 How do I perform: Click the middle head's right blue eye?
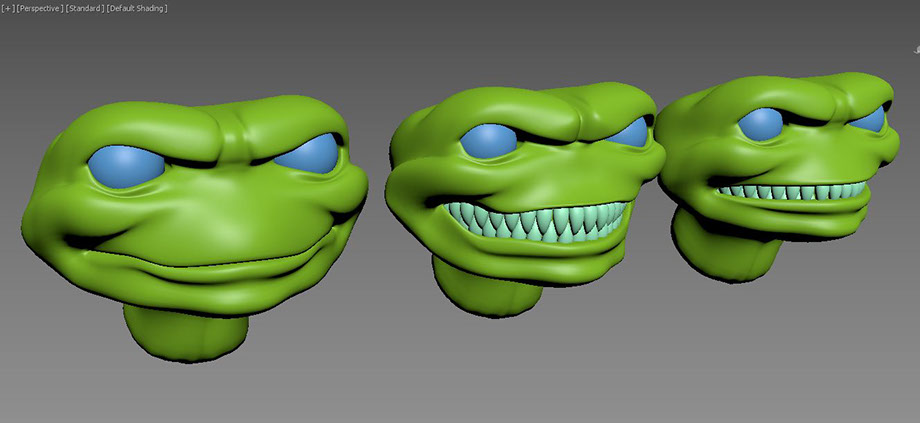click(x=629, y=133)
